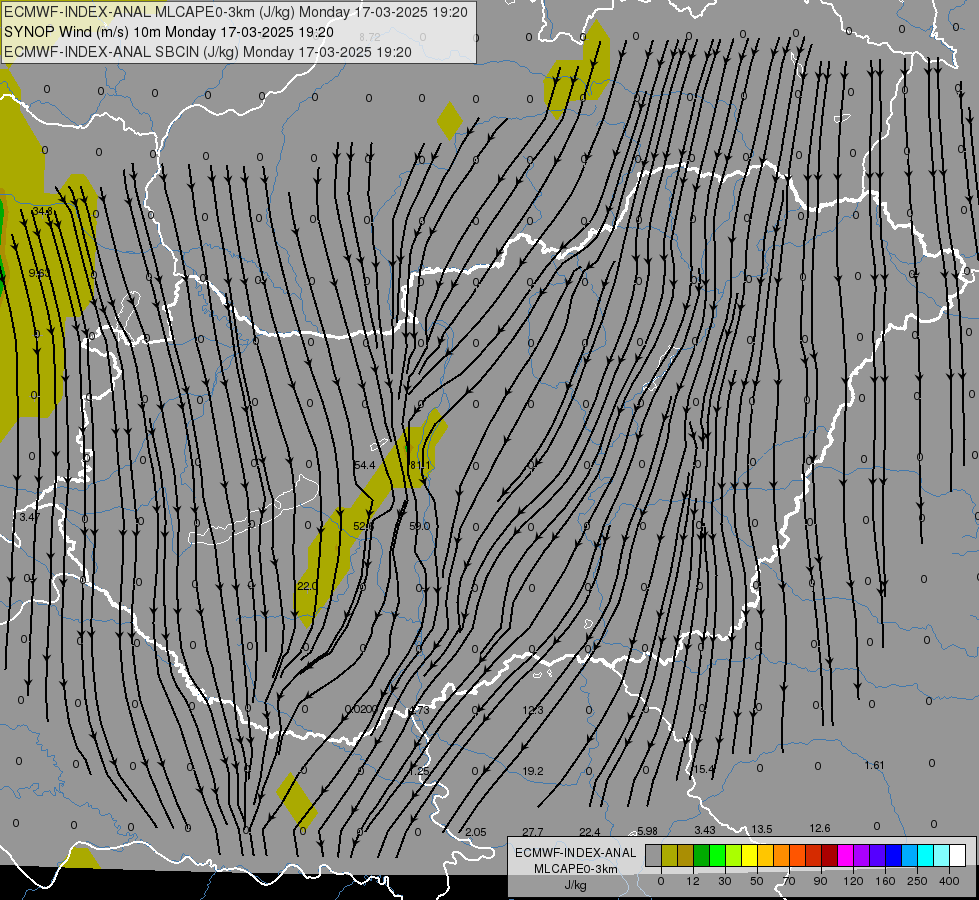
Task: Click the MLCAPE0-3km title line in header
Action: click(x=236, y=12)
